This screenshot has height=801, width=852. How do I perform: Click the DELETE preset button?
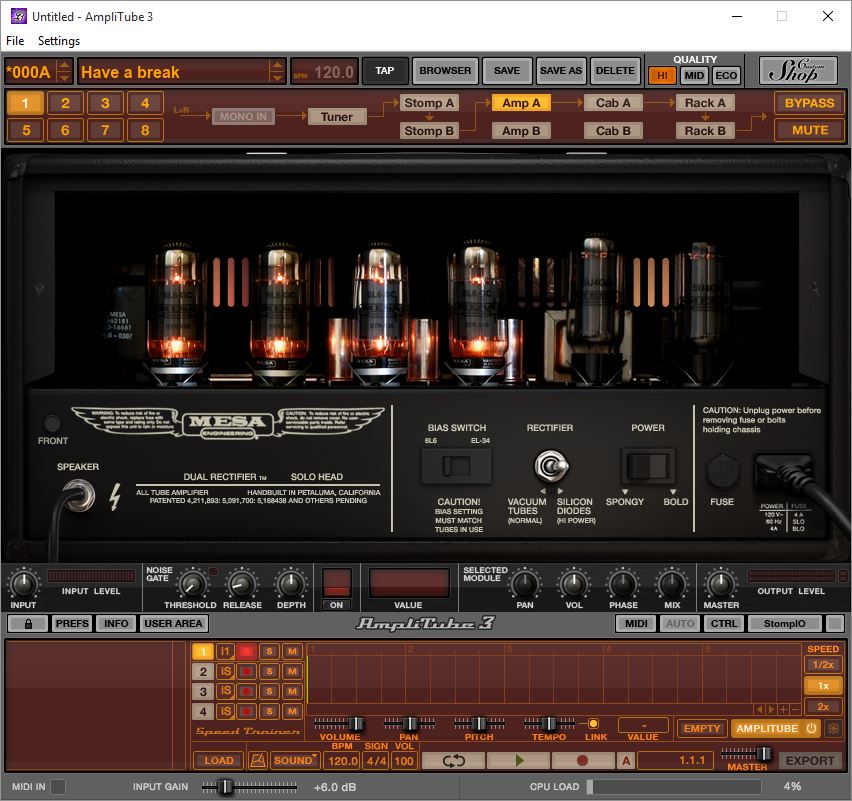coord(615,71)
